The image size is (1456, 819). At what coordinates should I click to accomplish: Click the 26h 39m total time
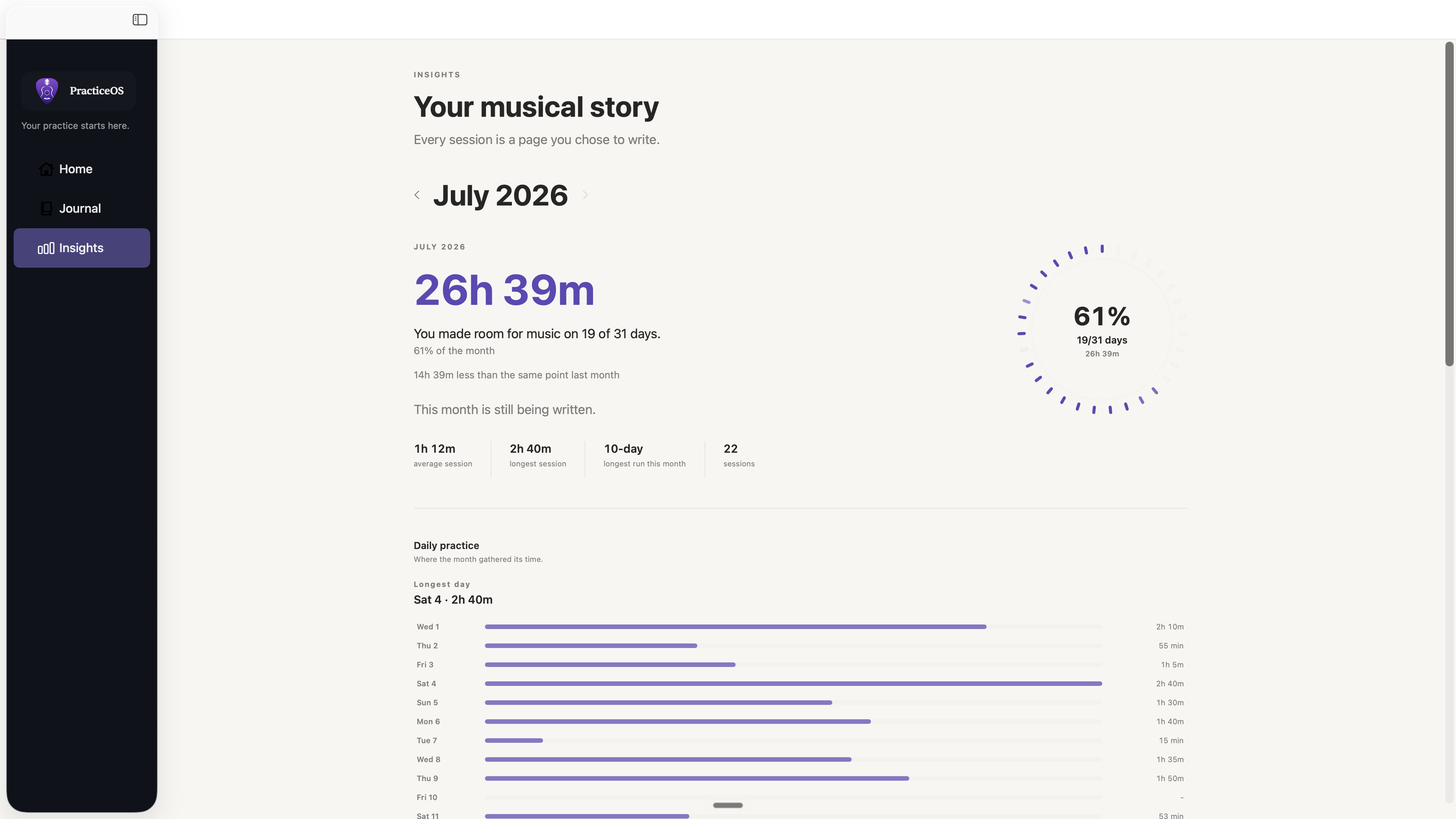click(504, 290)
